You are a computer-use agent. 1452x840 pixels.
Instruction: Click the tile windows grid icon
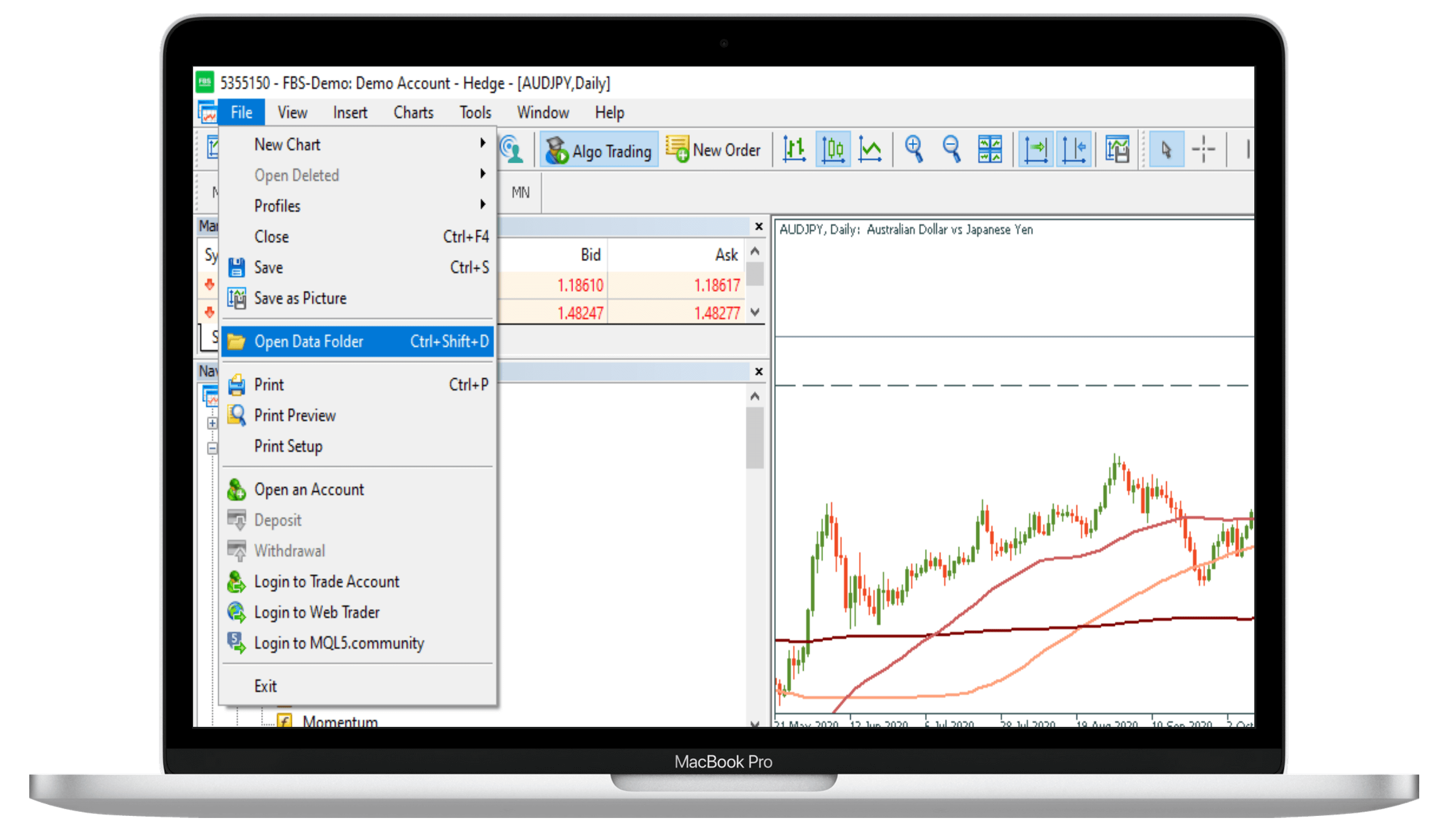(990, 149)
